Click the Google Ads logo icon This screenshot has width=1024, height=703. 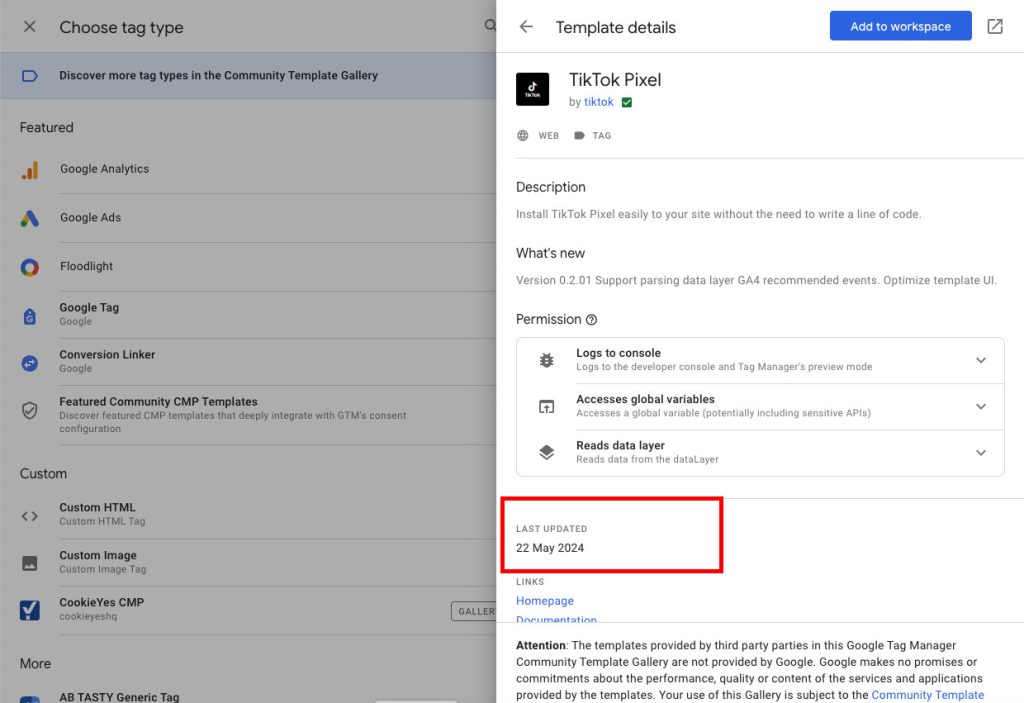click(29, 218)
